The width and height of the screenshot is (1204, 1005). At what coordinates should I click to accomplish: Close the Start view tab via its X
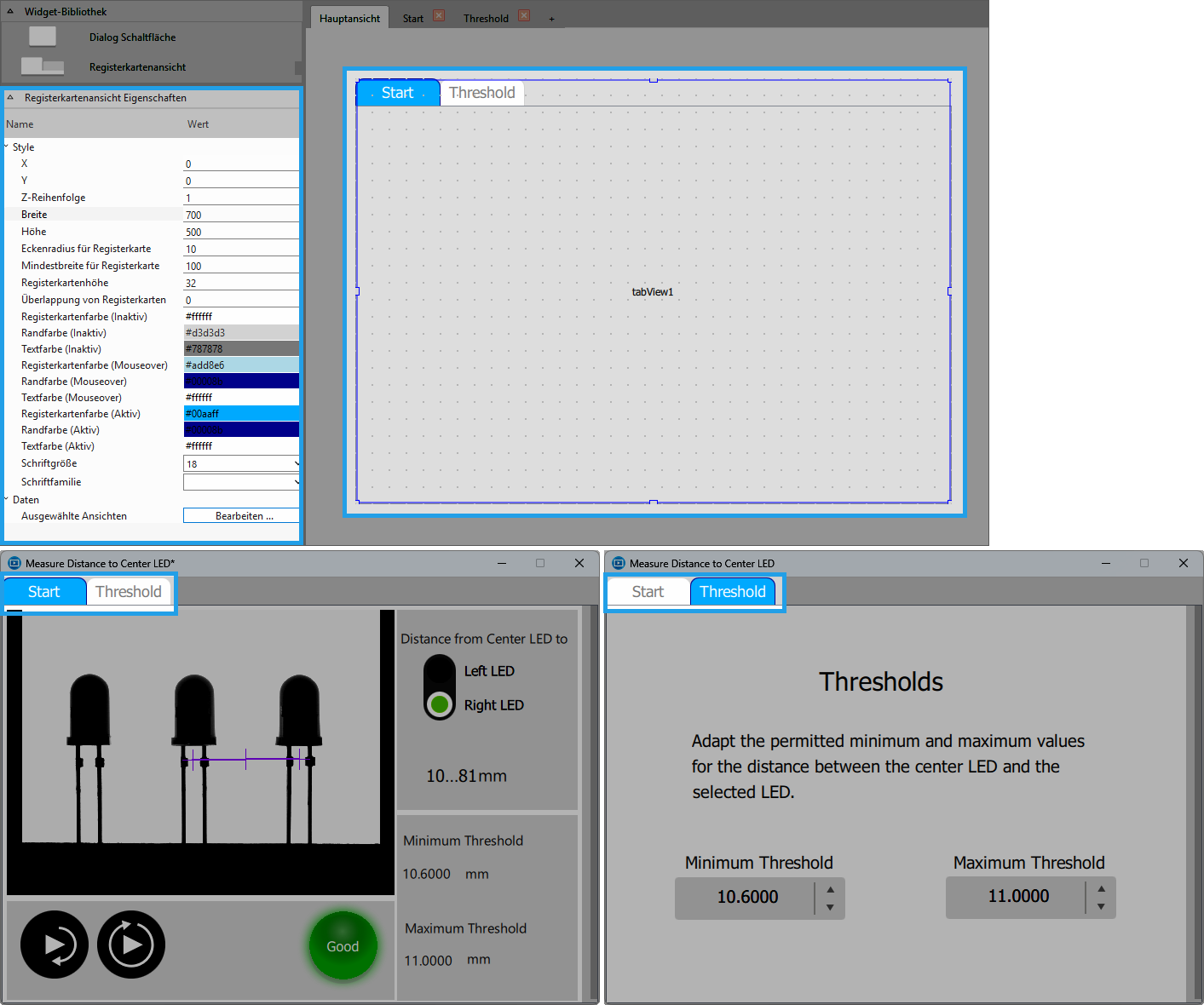[439, 16]
